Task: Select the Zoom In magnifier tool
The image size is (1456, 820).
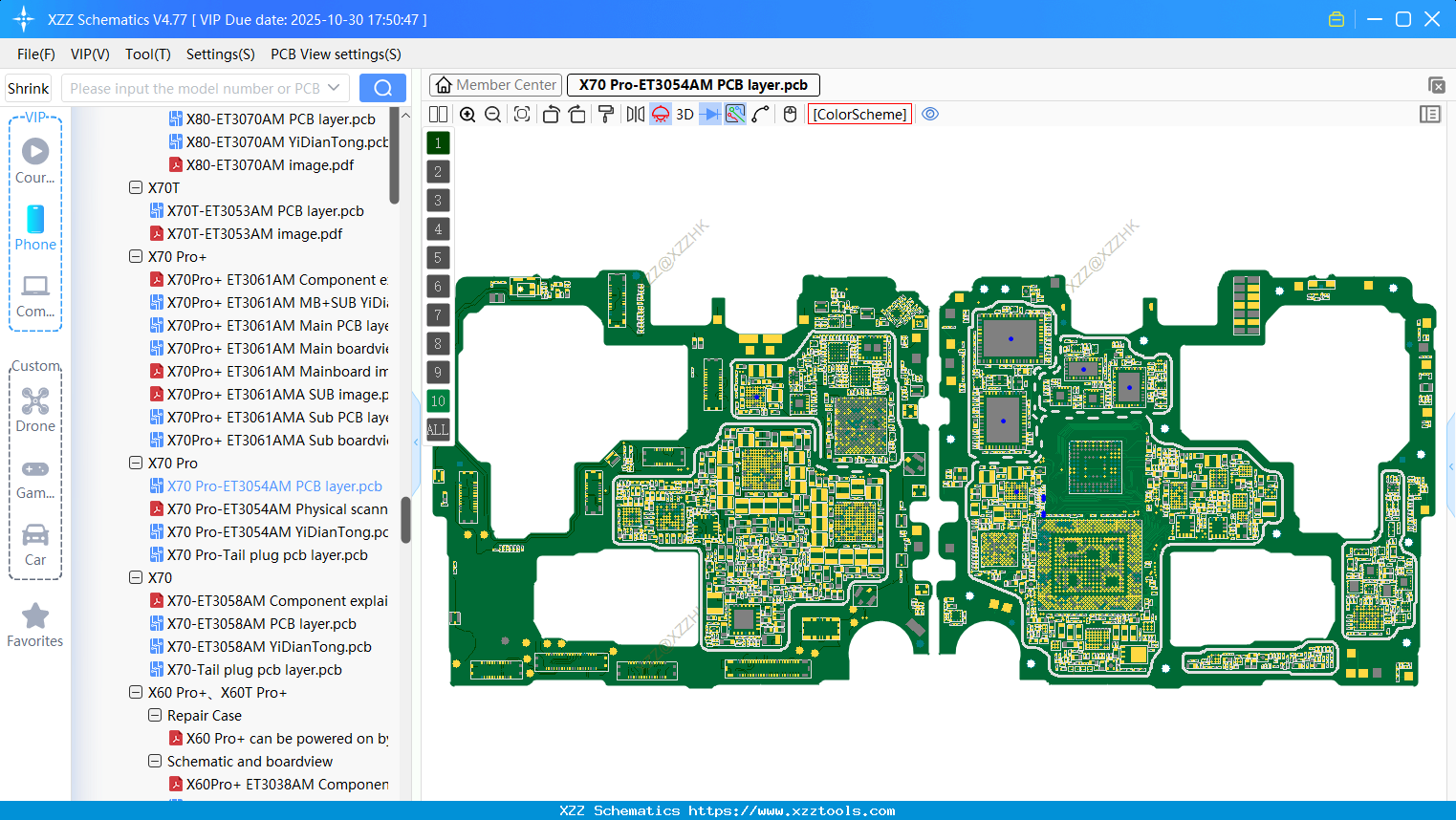Action: pos(467,114)
